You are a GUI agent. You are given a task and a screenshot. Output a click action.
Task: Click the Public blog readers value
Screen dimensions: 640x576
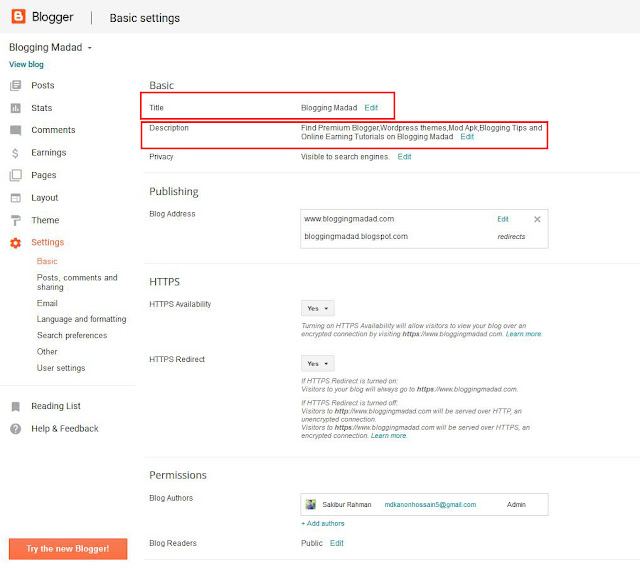[x=312, y=543]
